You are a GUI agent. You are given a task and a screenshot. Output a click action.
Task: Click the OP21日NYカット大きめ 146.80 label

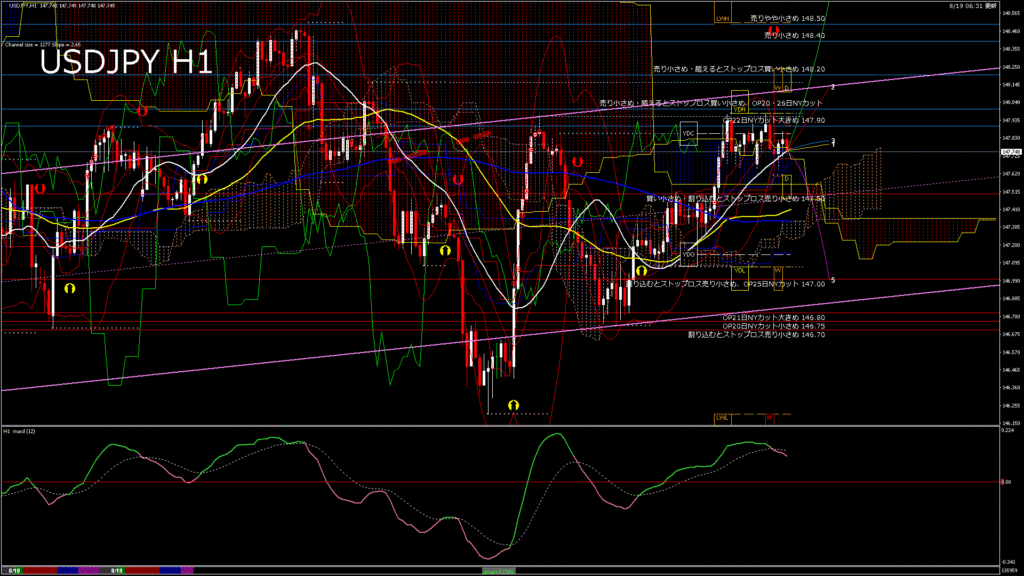coord(773,317)
